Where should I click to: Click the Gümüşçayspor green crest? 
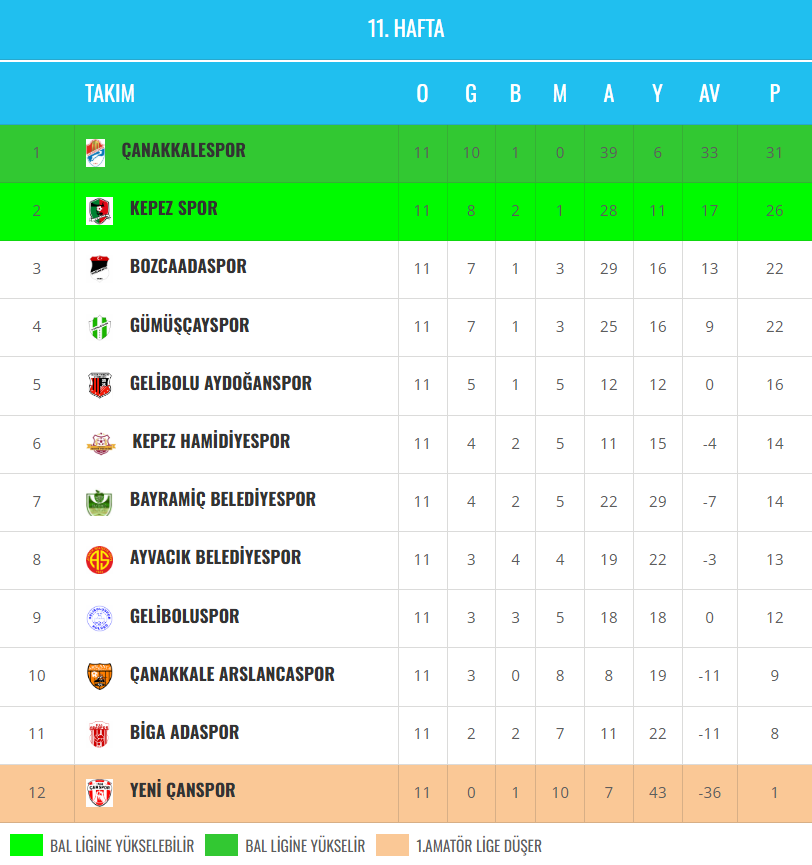point(99,326)
